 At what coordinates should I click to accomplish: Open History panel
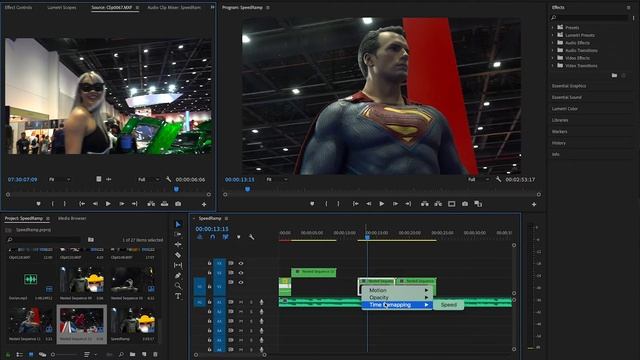pyautogui.click(x=559, y=143)
